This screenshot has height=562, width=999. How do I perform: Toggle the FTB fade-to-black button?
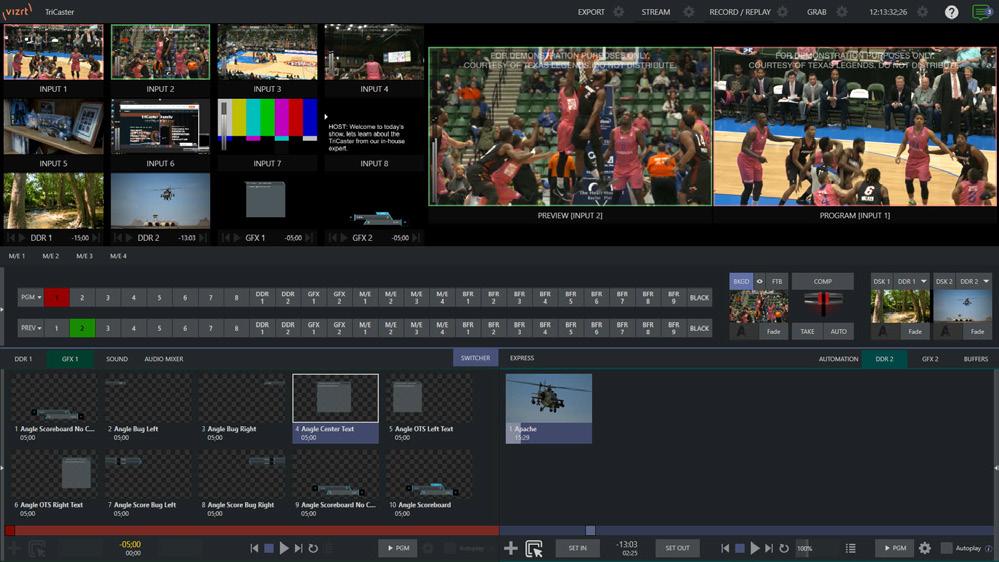click(777, 282)
